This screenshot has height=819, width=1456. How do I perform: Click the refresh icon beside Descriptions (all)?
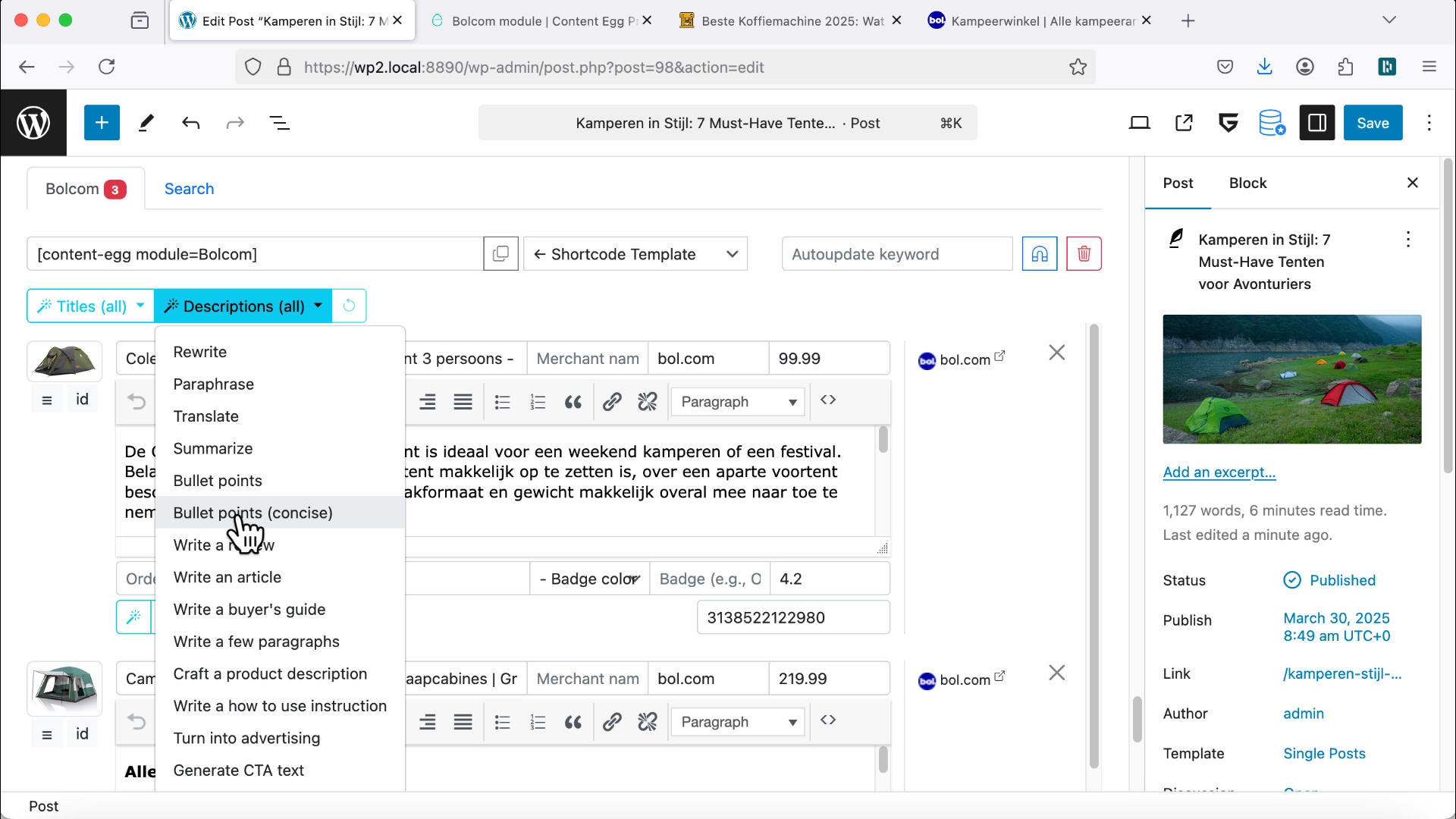[x=349, y=306]
